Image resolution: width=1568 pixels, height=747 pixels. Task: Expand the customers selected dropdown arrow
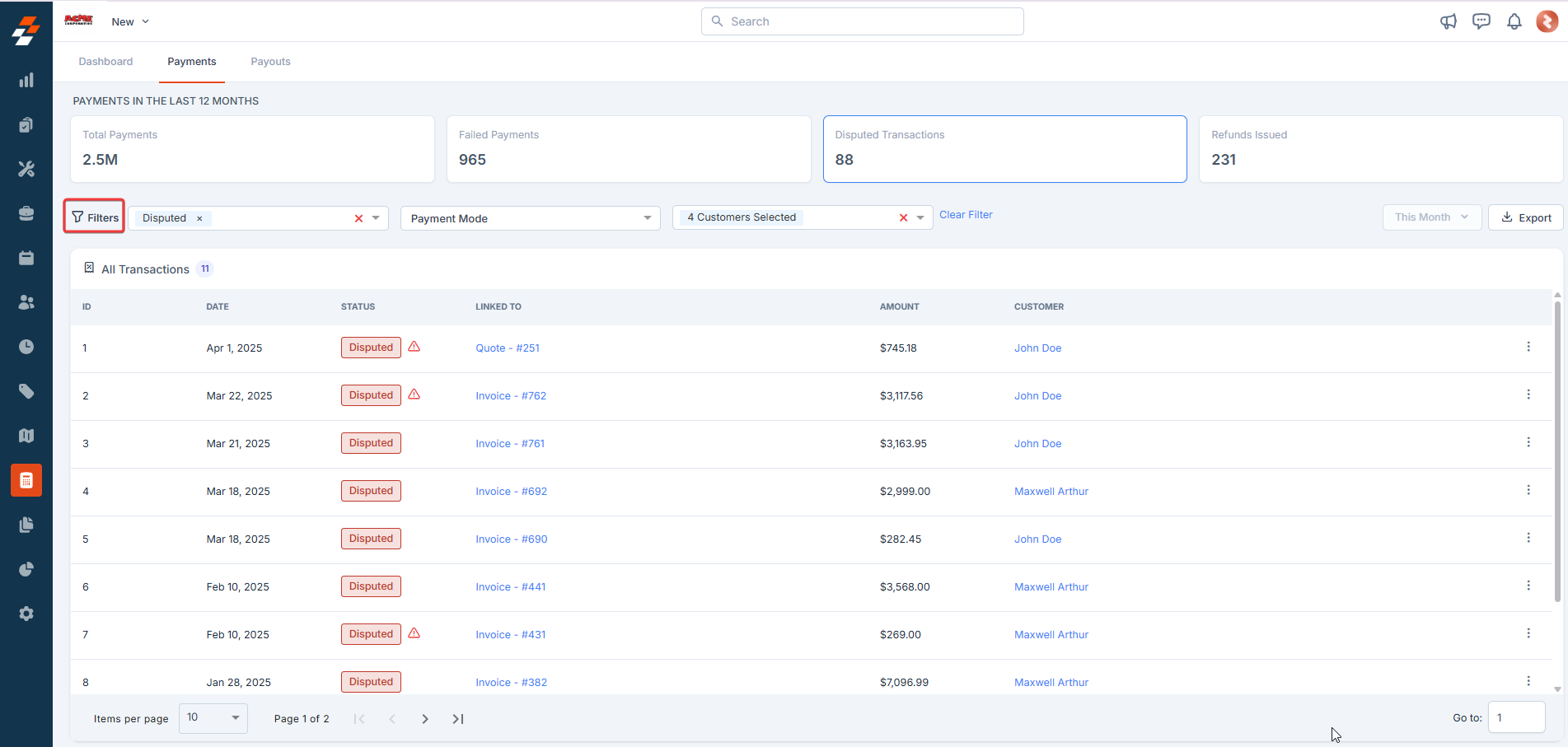tap(920, 217)
